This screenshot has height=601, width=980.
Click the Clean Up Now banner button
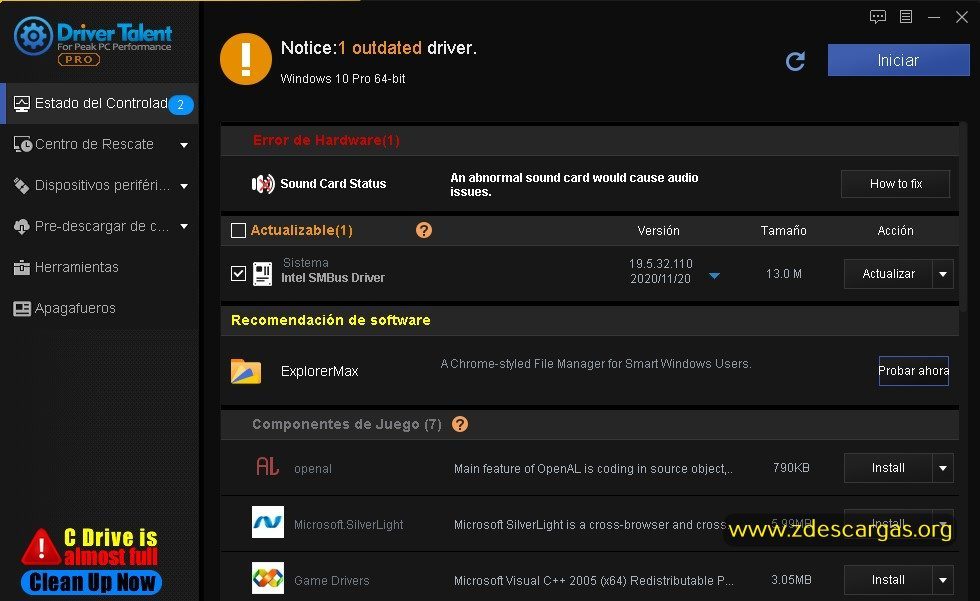click(x=91, y=582)
